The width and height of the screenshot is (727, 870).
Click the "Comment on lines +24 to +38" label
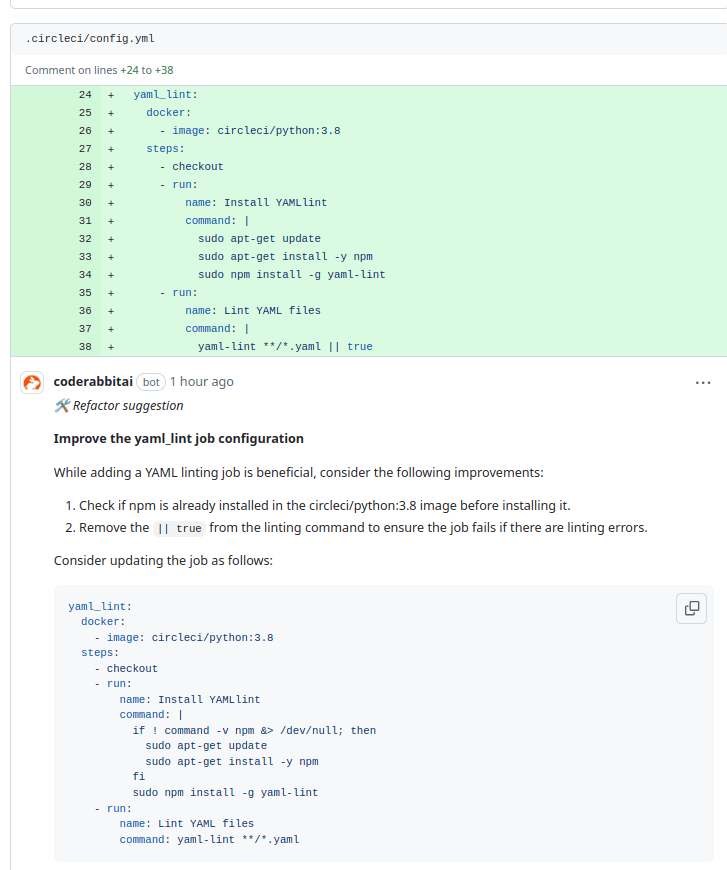[99, 70]
